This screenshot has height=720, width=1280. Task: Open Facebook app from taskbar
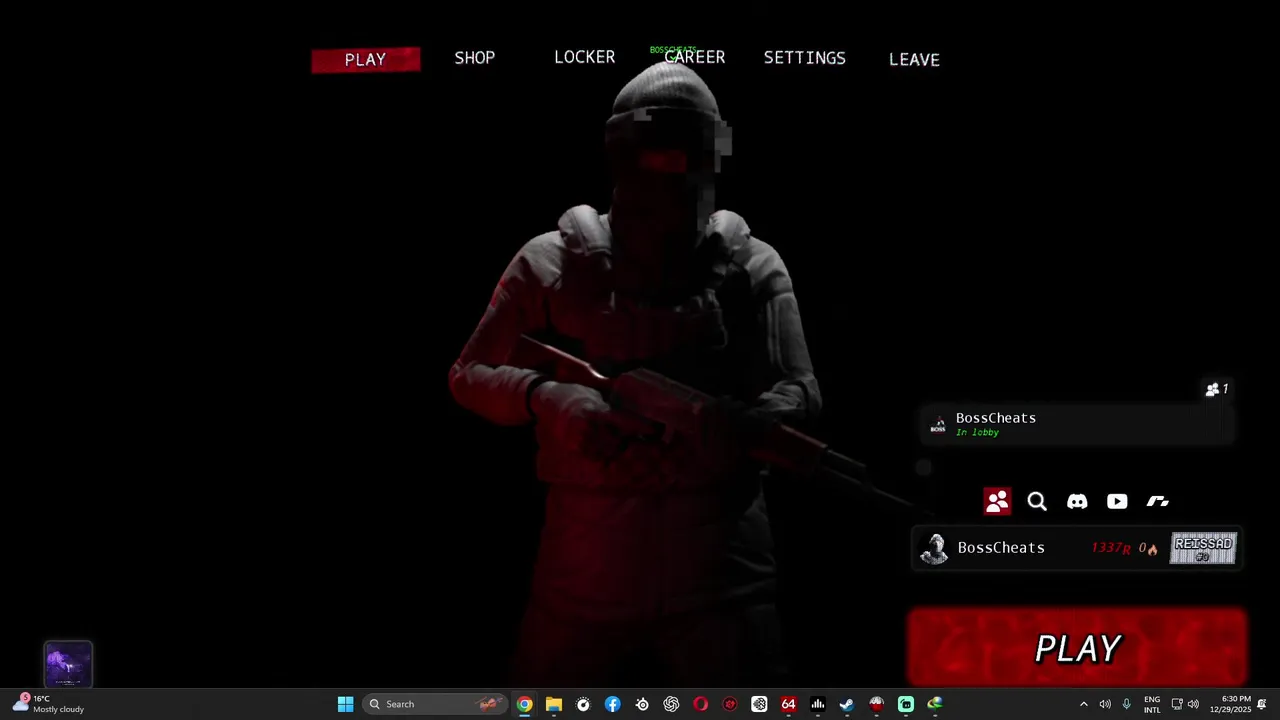coord(613,704)
